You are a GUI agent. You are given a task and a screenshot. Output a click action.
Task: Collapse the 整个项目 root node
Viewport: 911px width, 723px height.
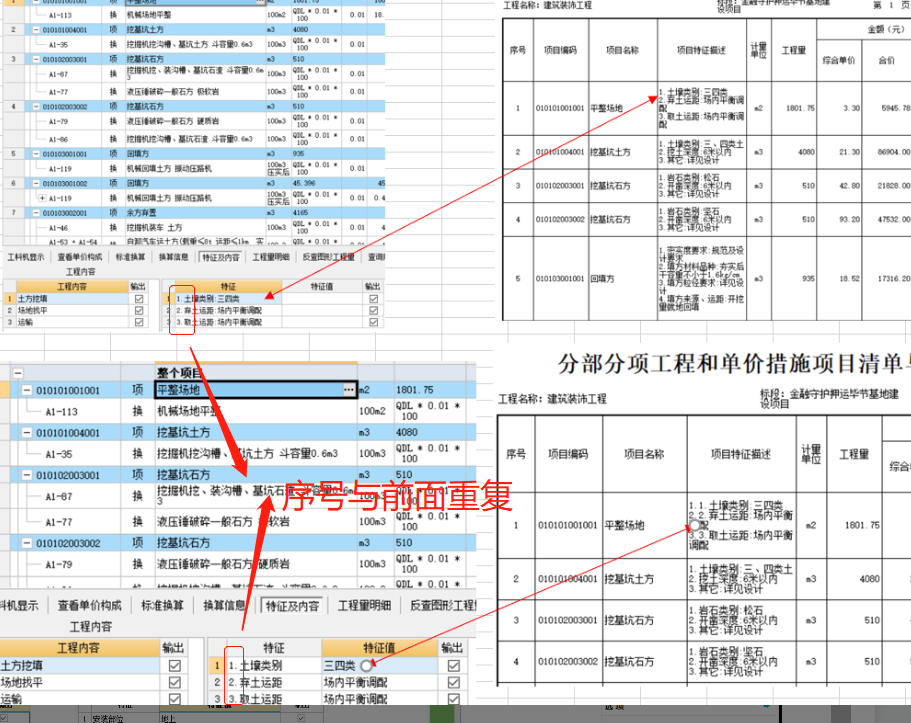(x=18, y=374)
